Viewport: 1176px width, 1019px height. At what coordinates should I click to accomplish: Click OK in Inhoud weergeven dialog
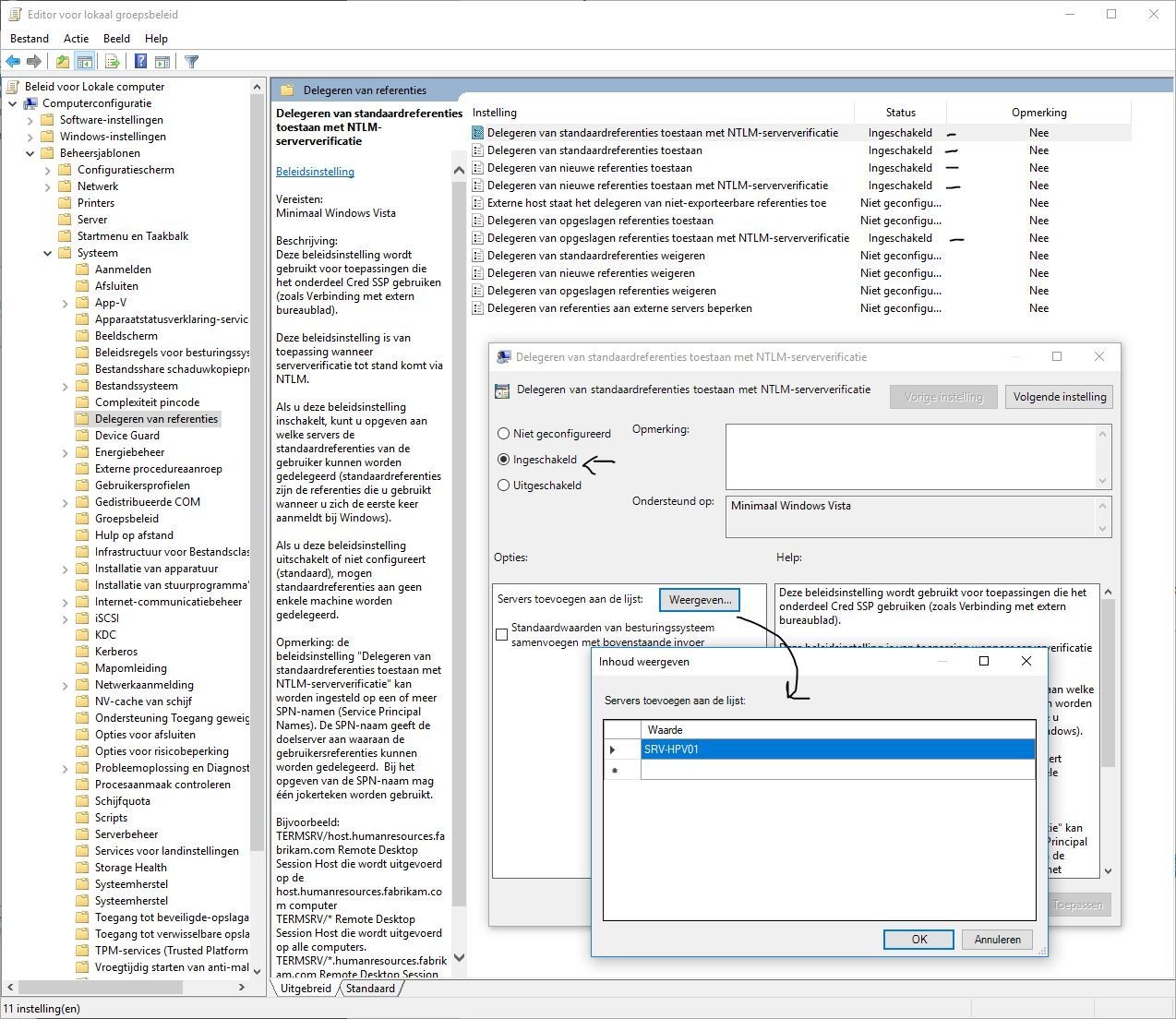point(918,940)
